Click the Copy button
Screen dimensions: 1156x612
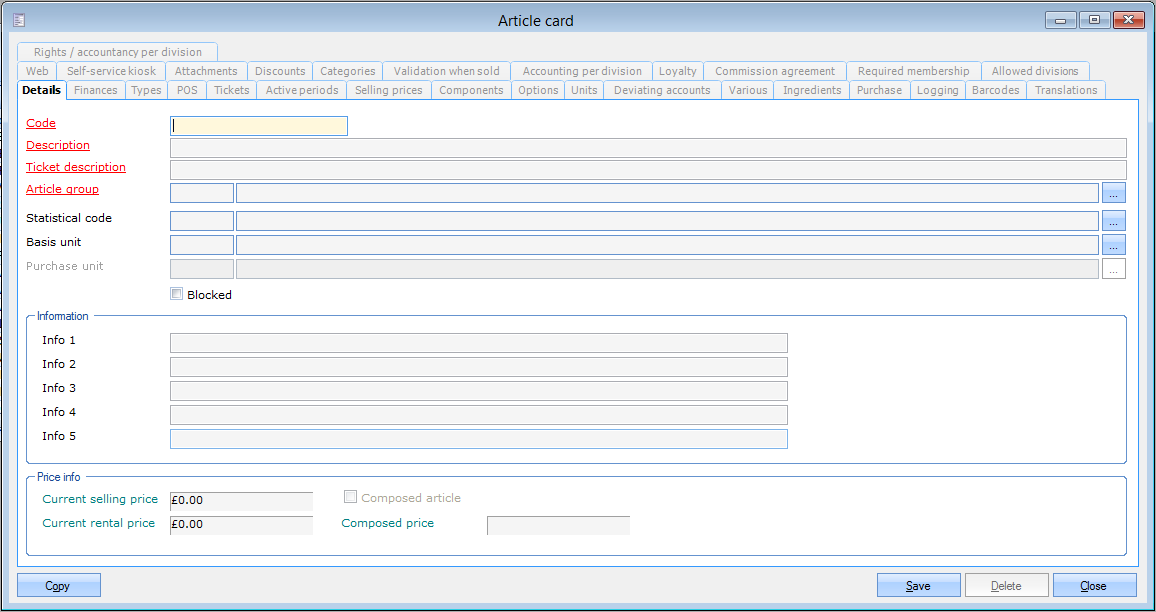coord(59,586)
